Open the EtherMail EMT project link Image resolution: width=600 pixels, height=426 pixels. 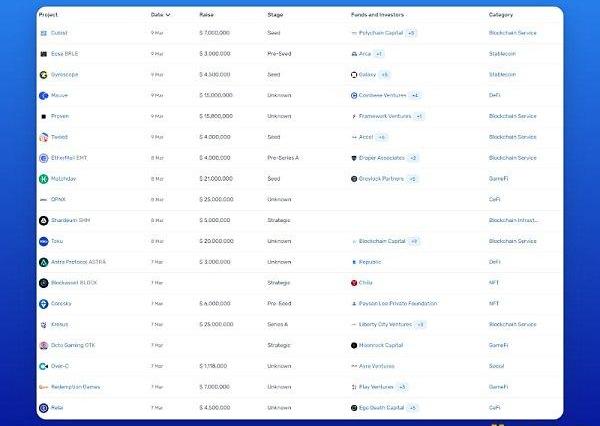73,158
